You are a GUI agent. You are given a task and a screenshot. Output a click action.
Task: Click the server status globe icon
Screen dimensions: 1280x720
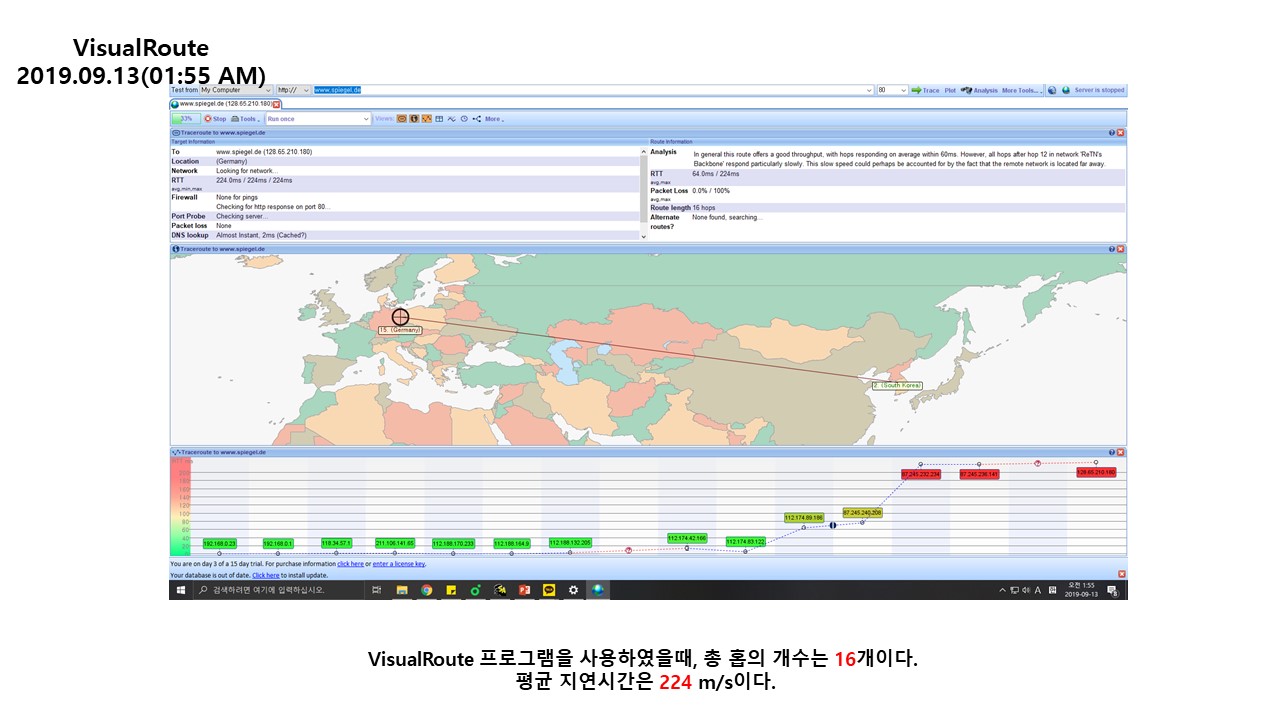tap(1066, 90)
